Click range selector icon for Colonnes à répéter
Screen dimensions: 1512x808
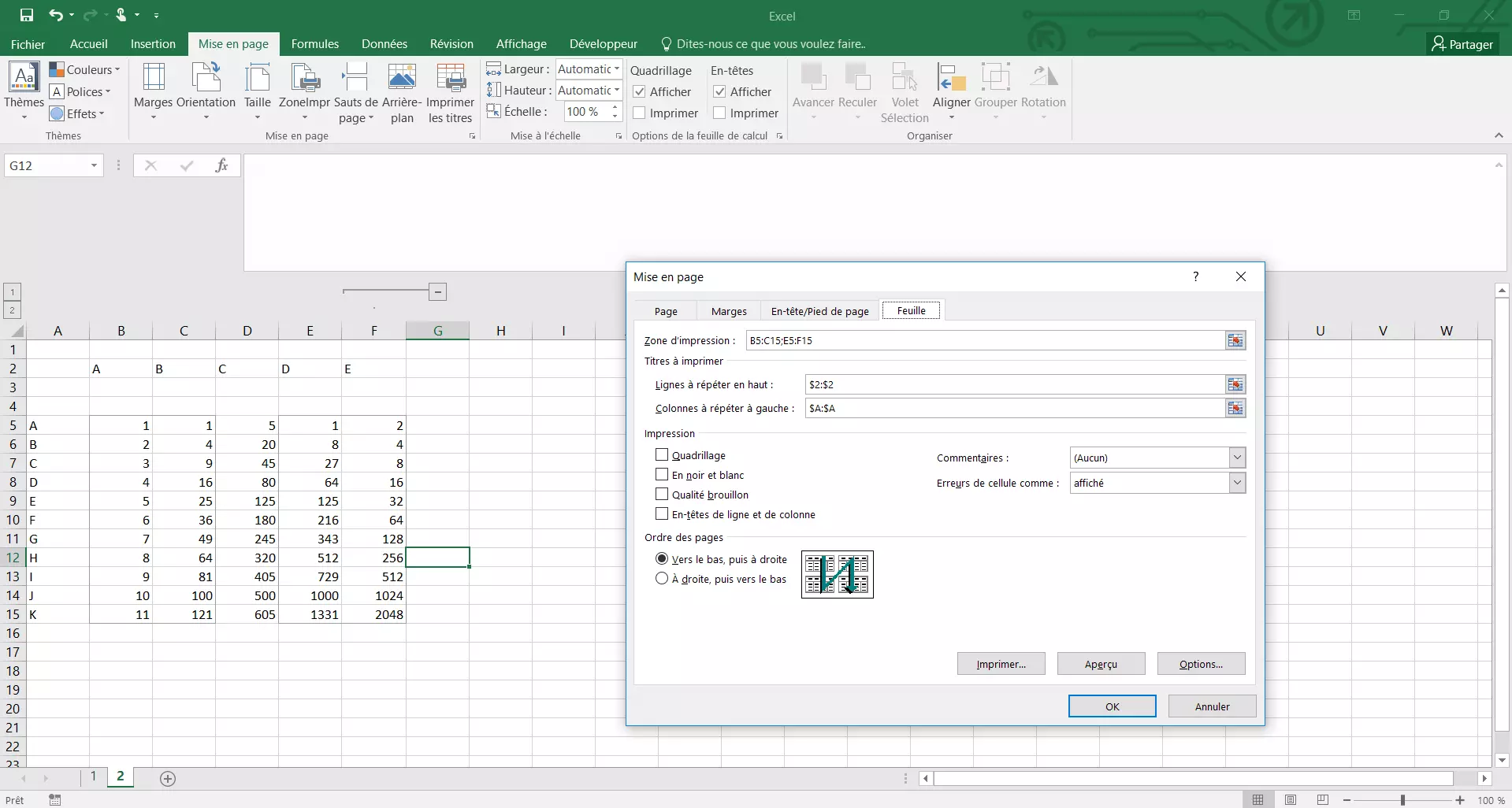[x=1235, y=408]
